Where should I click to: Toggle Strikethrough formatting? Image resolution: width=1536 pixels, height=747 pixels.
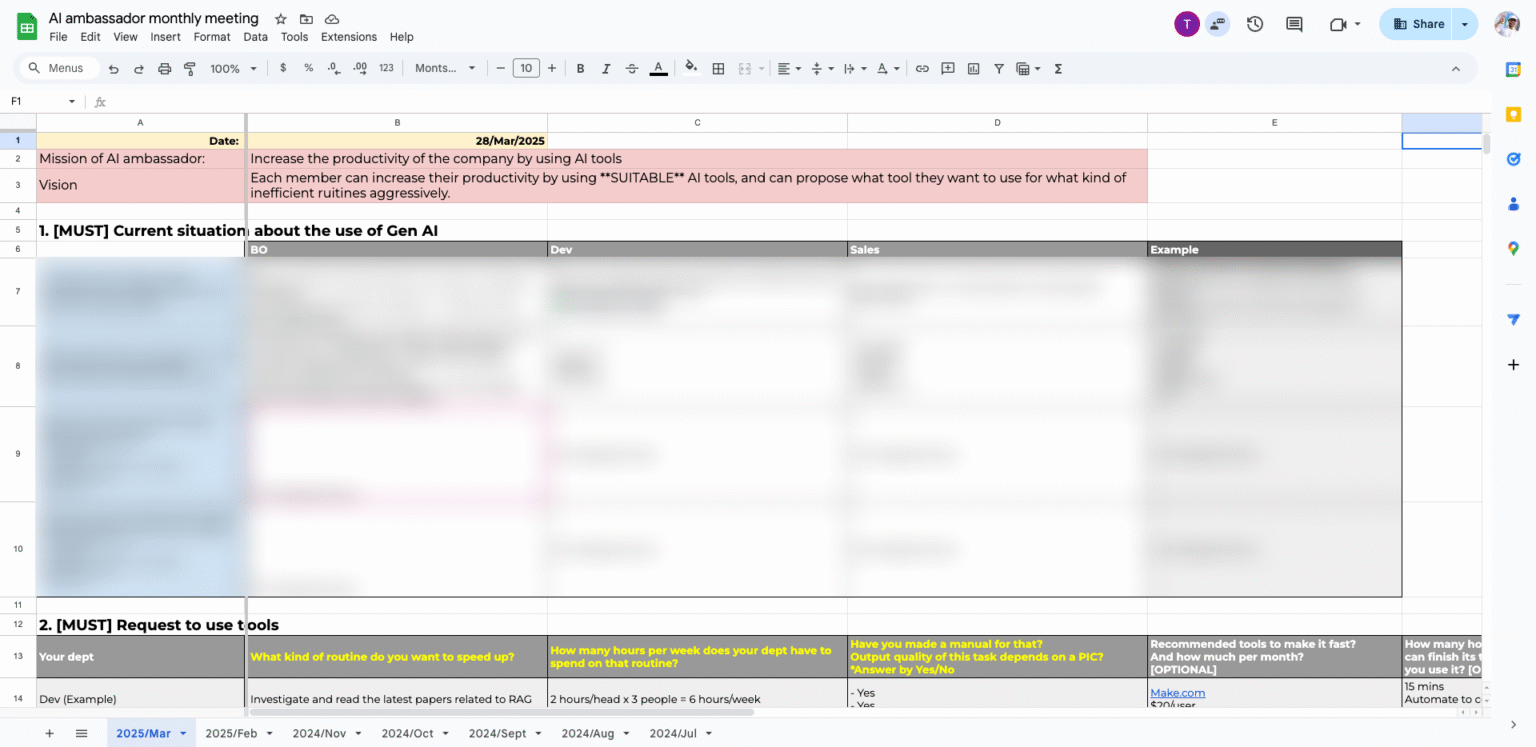point(632,69)
